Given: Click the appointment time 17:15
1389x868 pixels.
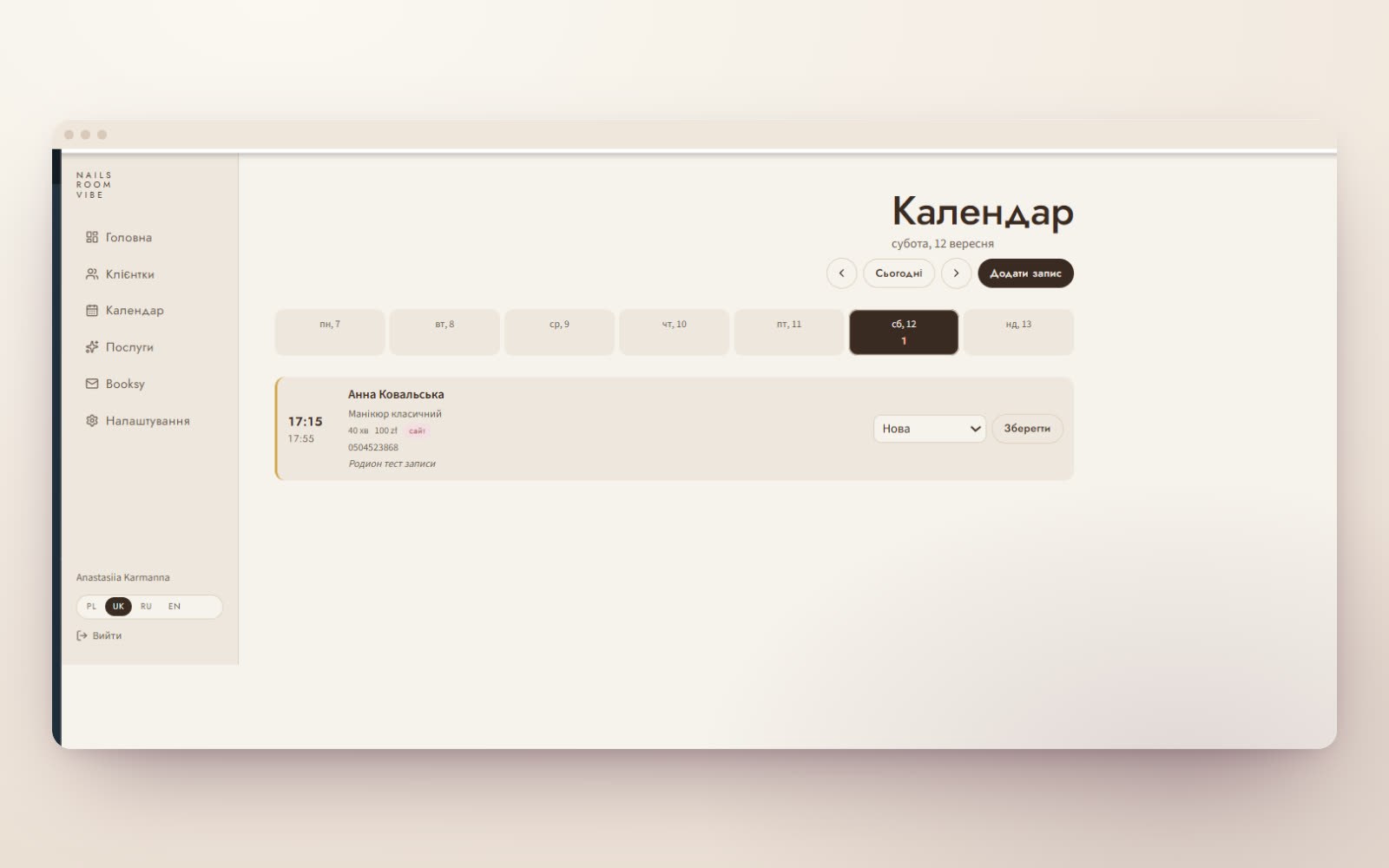Looking at the screenshot, I should (x=305, y=422).
